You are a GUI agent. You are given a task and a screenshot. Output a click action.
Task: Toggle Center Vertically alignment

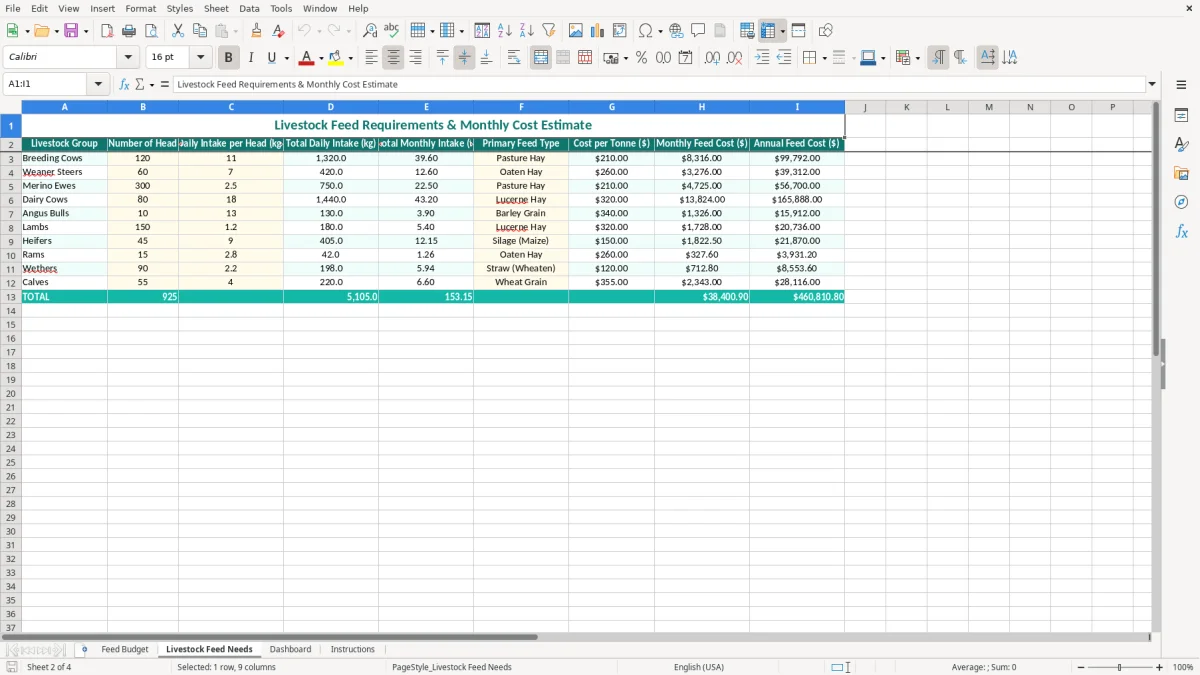[464, 58]
